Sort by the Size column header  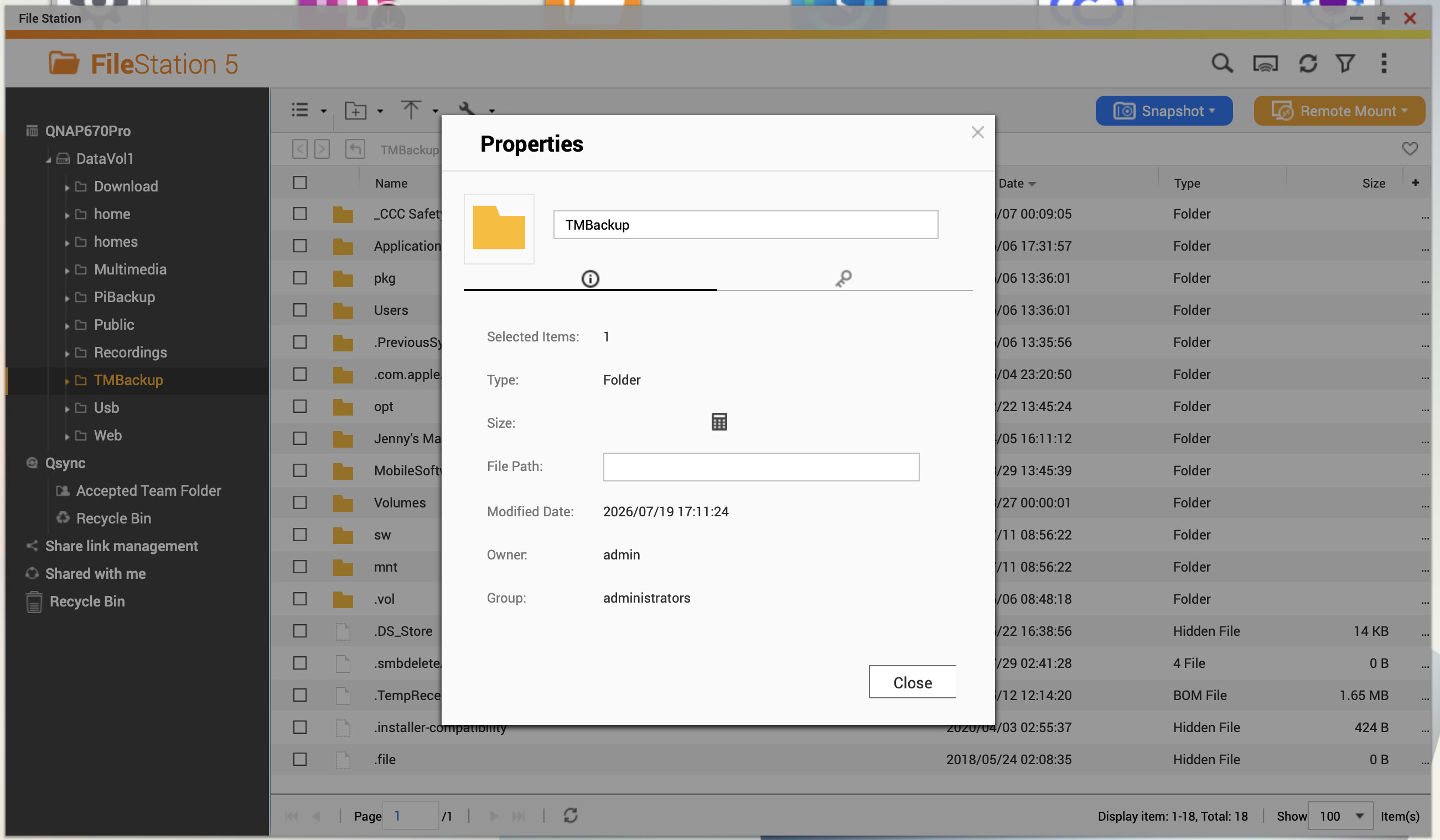tap(1373, 183)
